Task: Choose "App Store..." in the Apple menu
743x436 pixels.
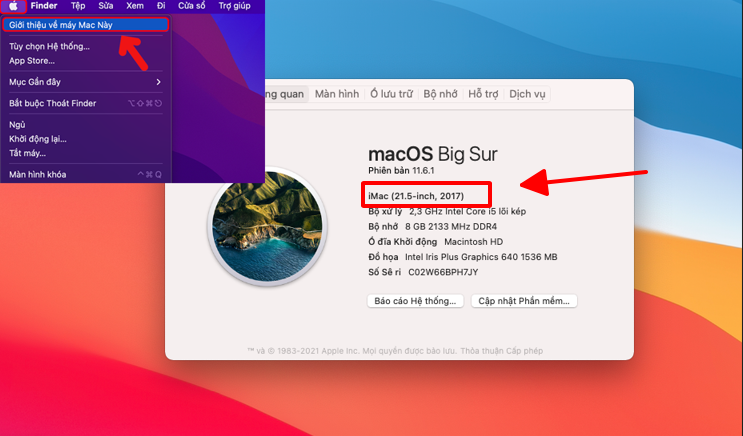Action: coord(32,60)
